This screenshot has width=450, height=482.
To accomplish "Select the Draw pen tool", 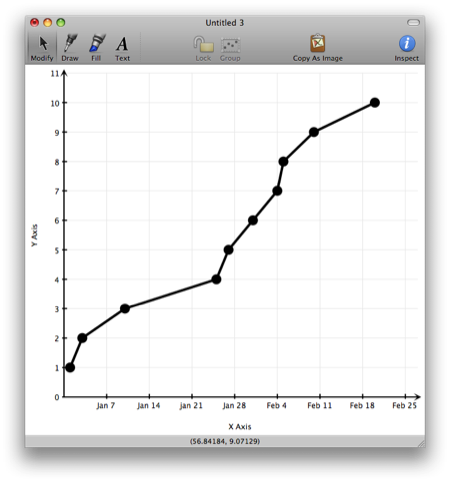I will pyautogui.click(x=70, y=43).
